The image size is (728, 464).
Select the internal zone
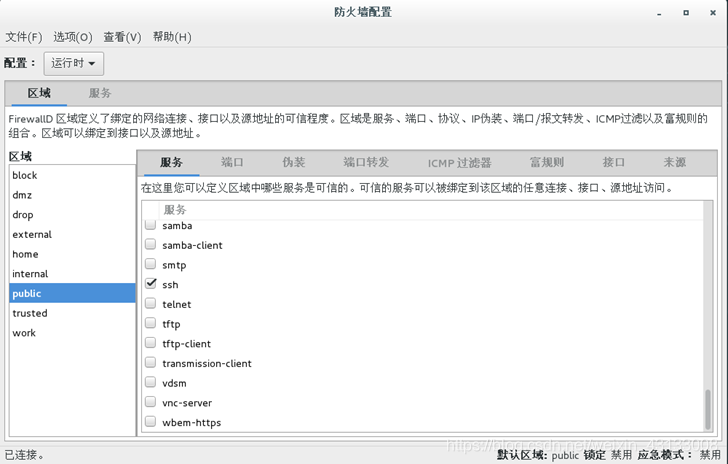(72, 274)
